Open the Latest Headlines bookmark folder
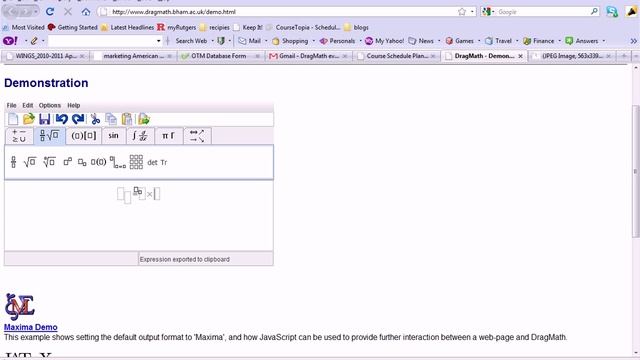Image resolution: width=640 pixels, height=360 pixels. [x=127, y=27]
